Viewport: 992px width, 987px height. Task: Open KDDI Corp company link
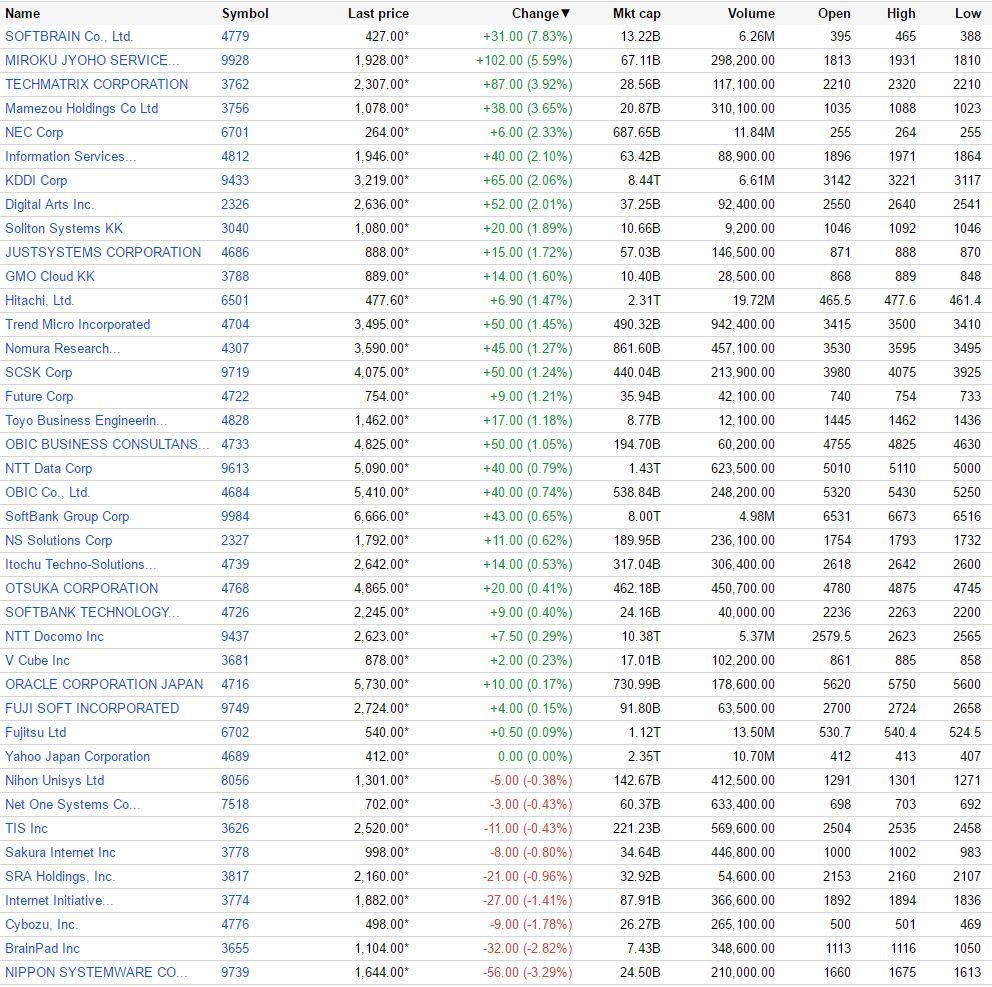point(36,181)
